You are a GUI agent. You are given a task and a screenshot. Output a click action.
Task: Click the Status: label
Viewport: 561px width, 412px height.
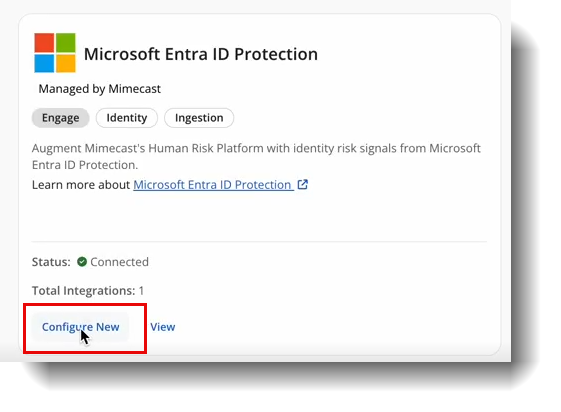tap(51, 262)
